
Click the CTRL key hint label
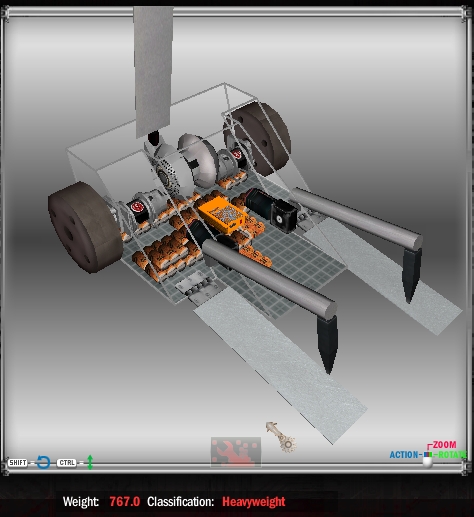[66, 463]
